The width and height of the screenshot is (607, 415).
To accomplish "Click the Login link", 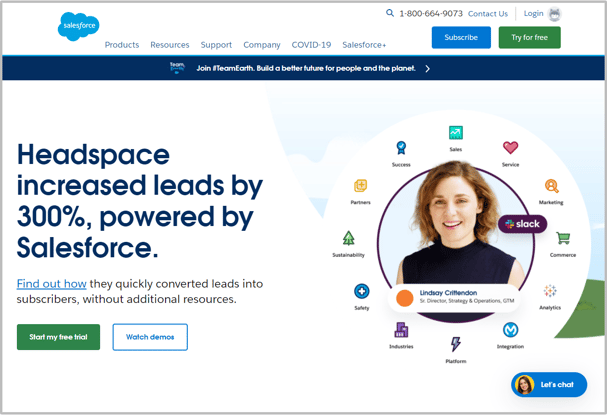I will click(533, 14).
